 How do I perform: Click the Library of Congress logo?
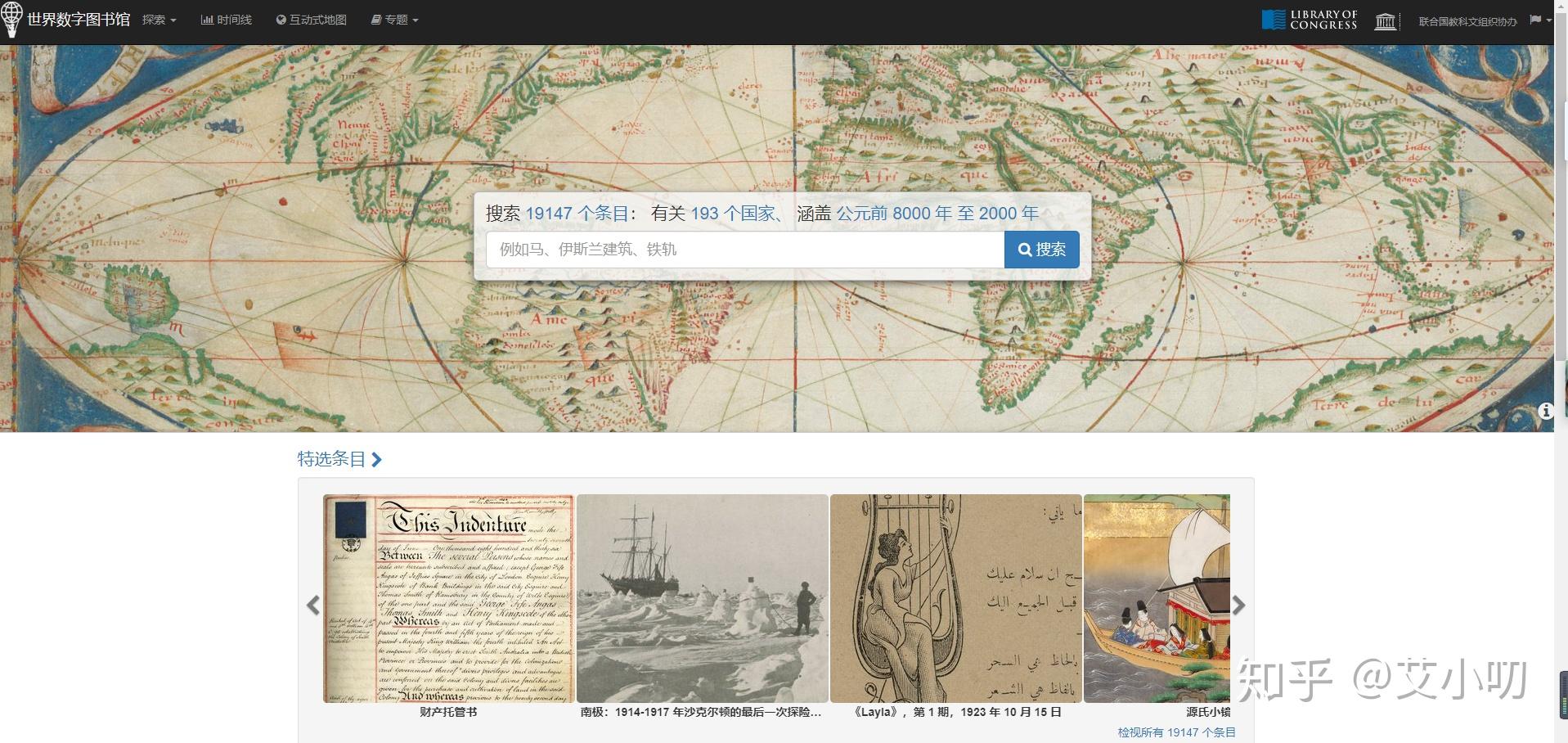1310,20
